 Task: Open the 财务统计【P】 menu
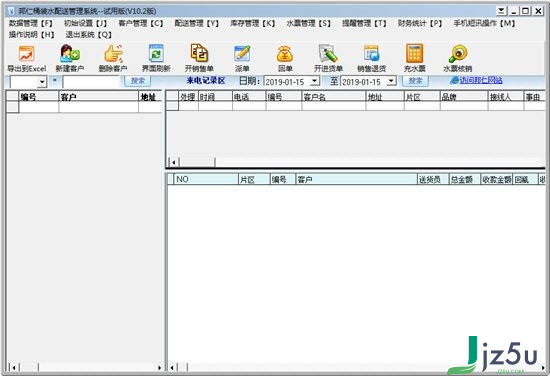coord(420,24)
